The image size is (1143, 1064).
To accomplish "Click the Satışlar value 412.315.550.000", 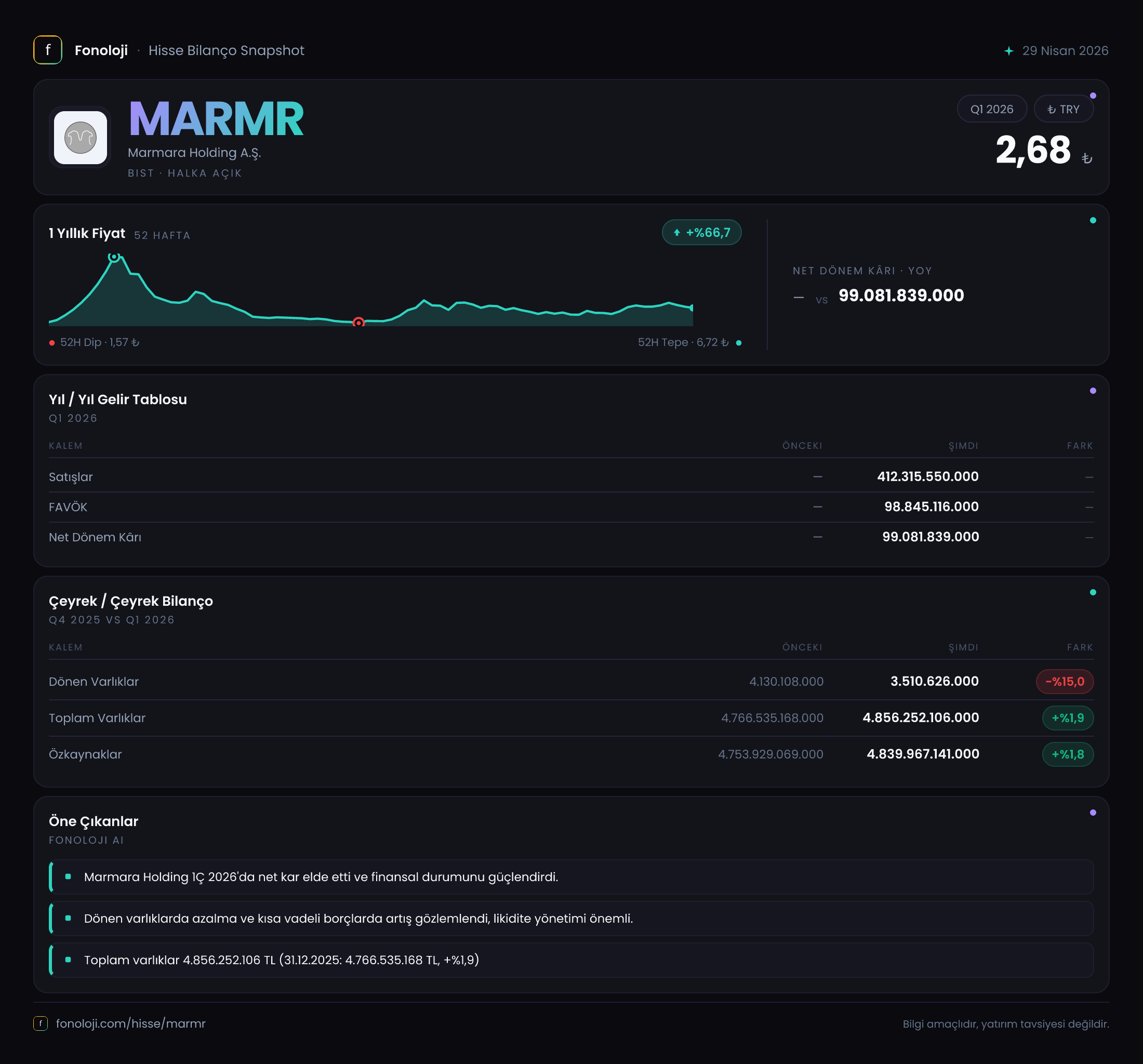I will pos(927,476).
